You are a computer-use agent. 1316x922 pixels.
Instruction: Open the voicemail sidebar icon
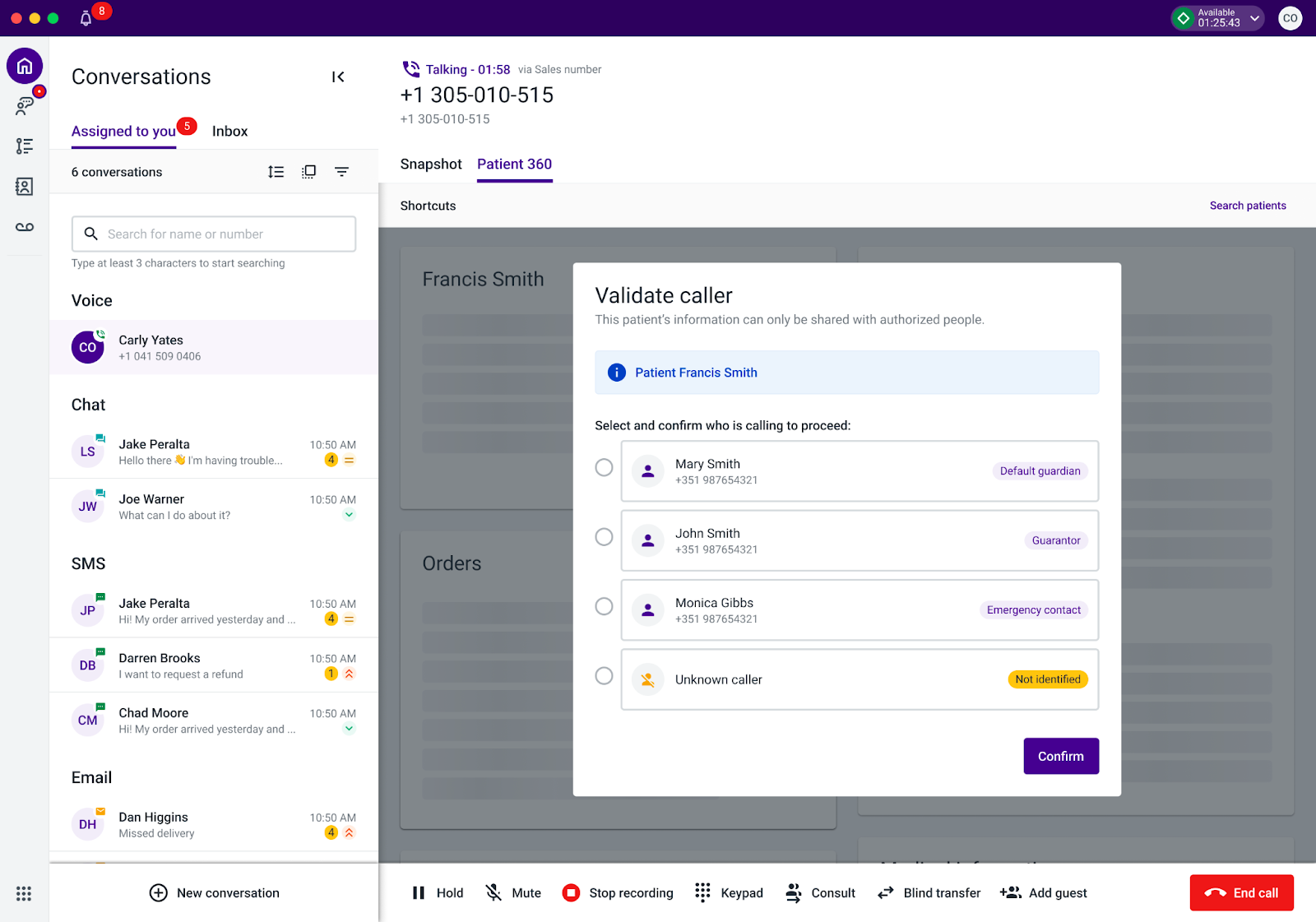25,227
